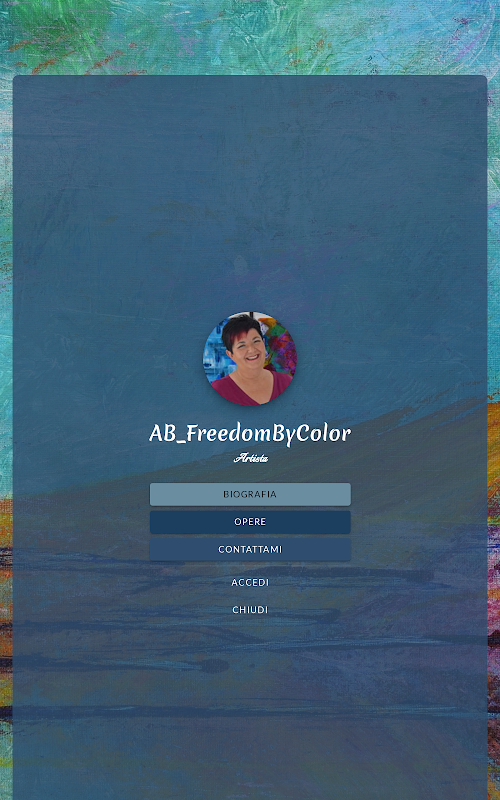Screen dimensions: 500x800
Task: Click the CONTATTAMI button
Action: pyautogui.click(x=250, y=549)
